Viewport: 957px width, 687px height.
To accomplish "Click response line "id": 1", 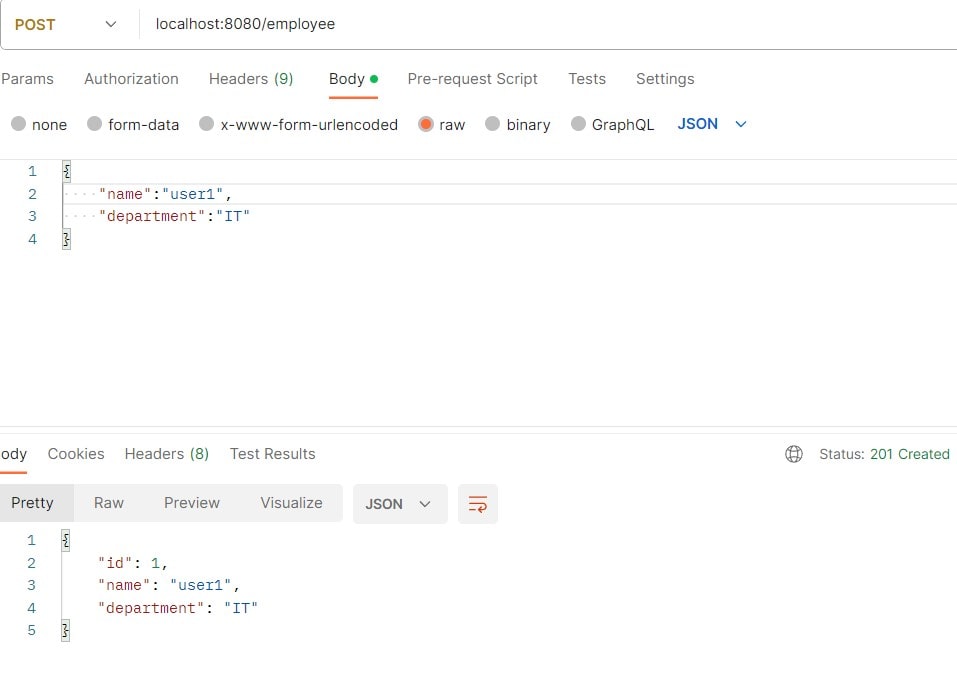I will [x=132, y=563].
